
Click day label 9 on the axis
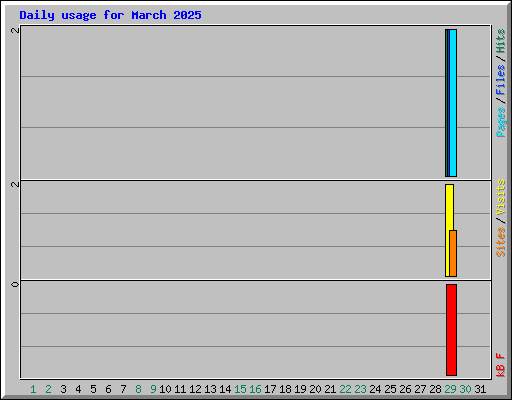tap(153, 389)
